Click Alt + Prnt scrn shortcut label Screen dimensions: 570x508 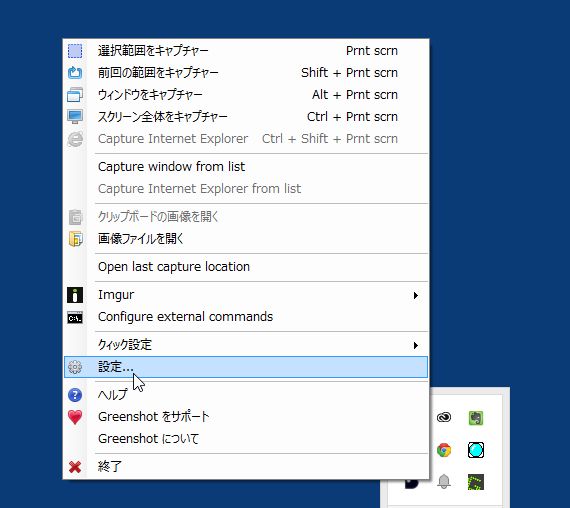coord(355,95)
